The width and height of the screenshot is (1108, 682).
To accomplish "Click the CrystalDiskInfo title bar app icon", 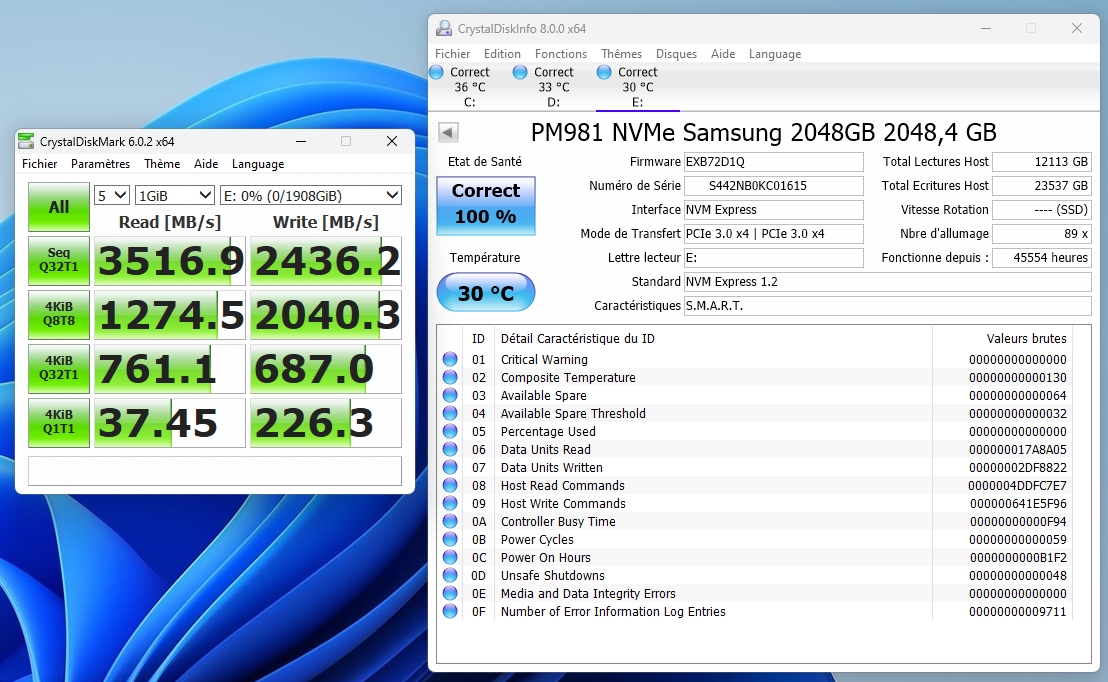I will click(x=444, y=28).
